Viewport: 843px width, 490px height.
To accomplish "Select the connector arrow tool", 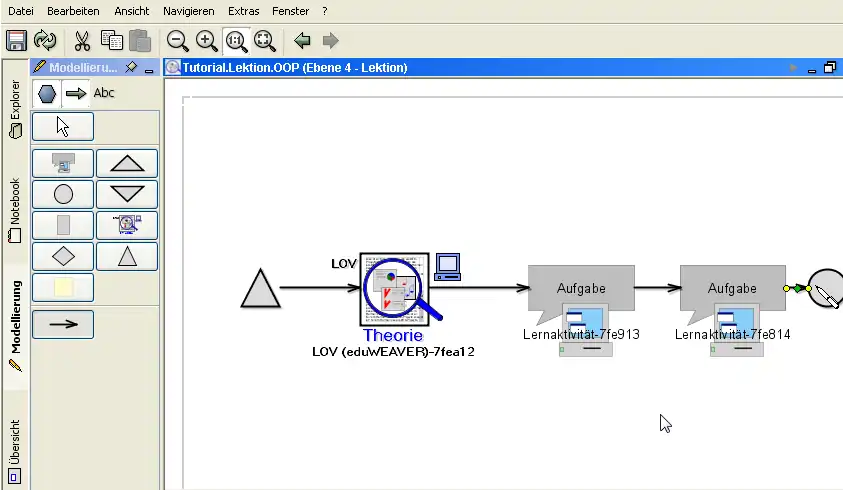I will tap(63, 324).
